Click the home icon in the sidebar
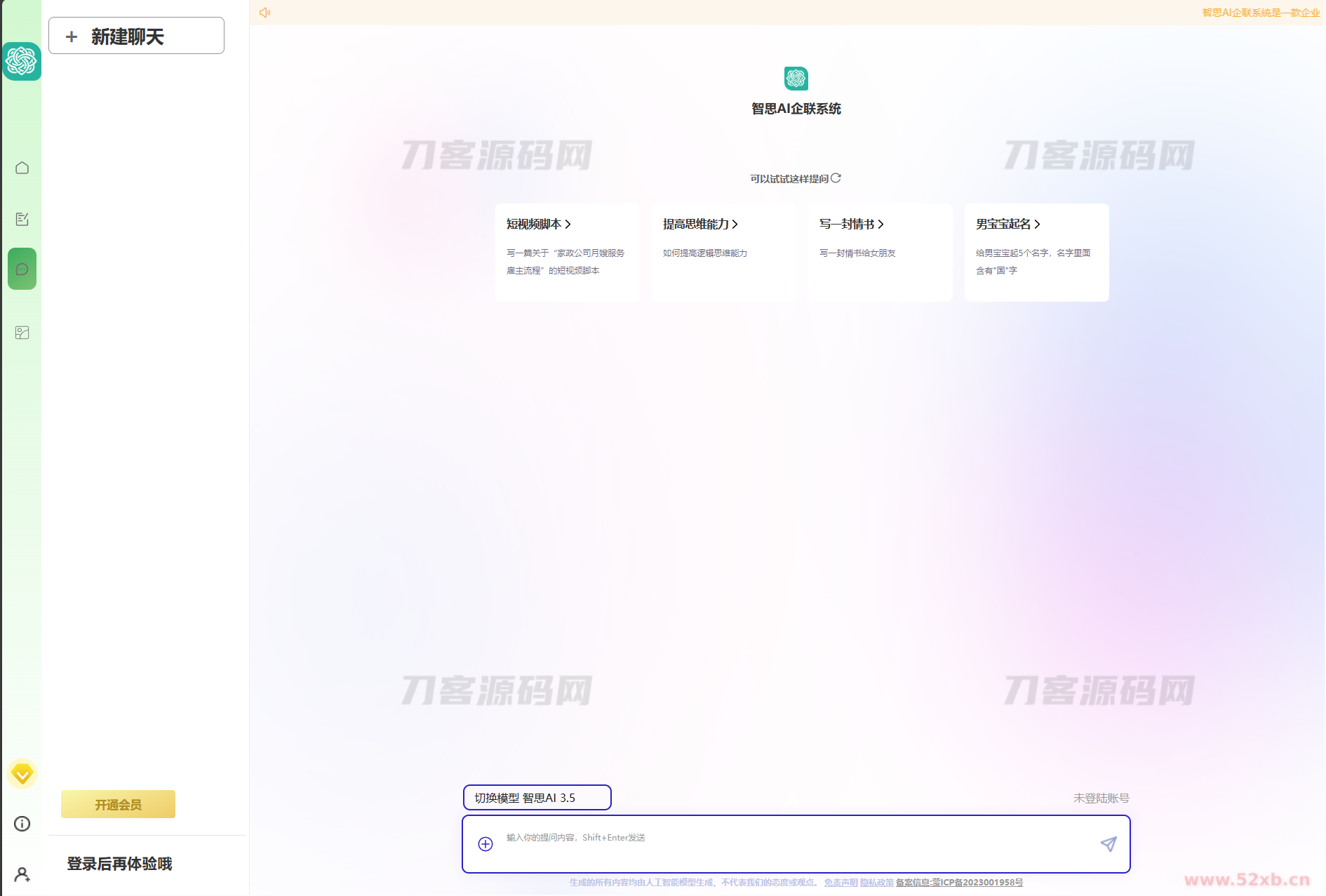 (22, 168)
